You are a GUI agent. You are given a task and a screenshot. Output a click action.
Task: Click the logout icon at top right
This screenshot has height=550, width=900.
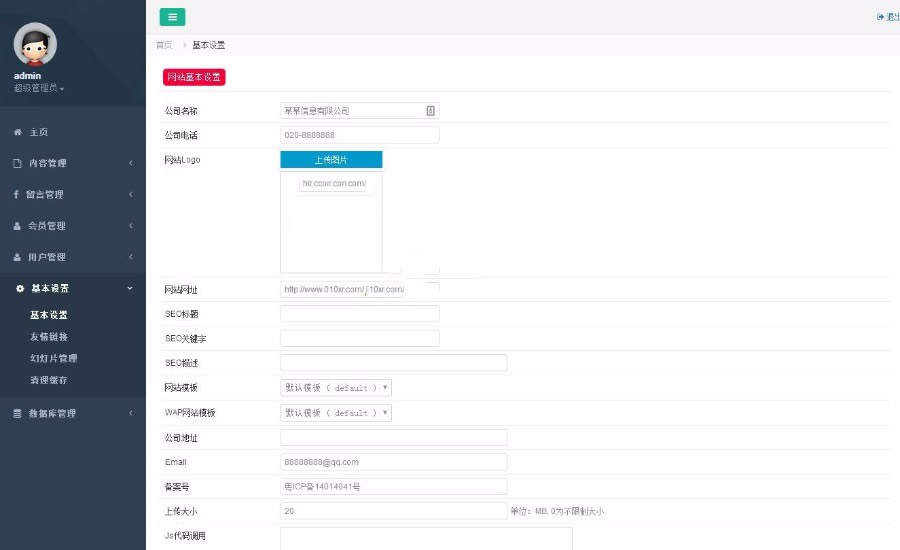(880, 17)
